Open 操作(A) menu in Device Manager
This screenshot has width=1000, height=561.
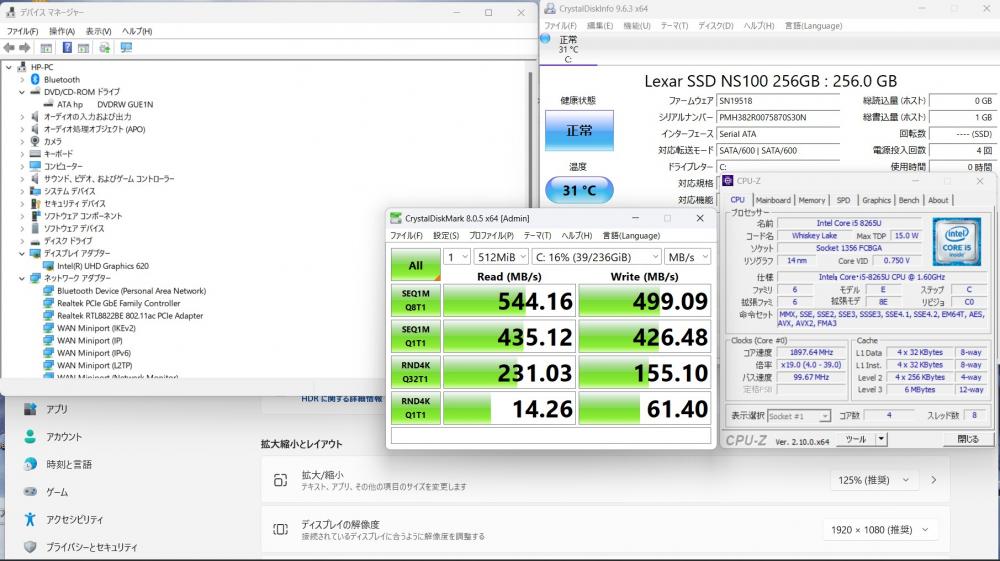(62, 31)
